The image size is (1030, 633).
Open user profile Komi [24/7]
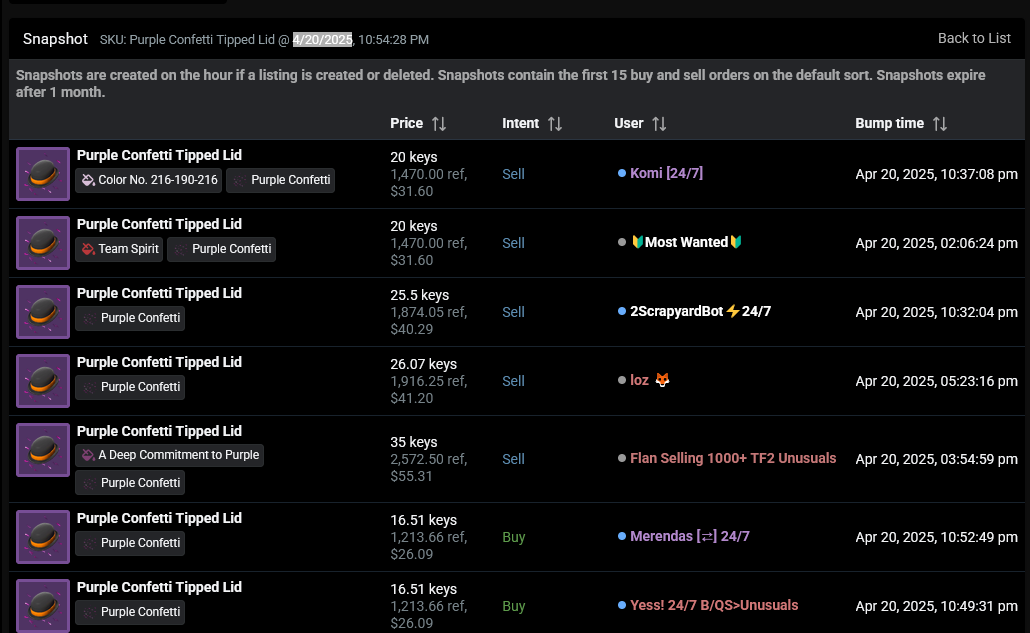click(x=666, y=173)
